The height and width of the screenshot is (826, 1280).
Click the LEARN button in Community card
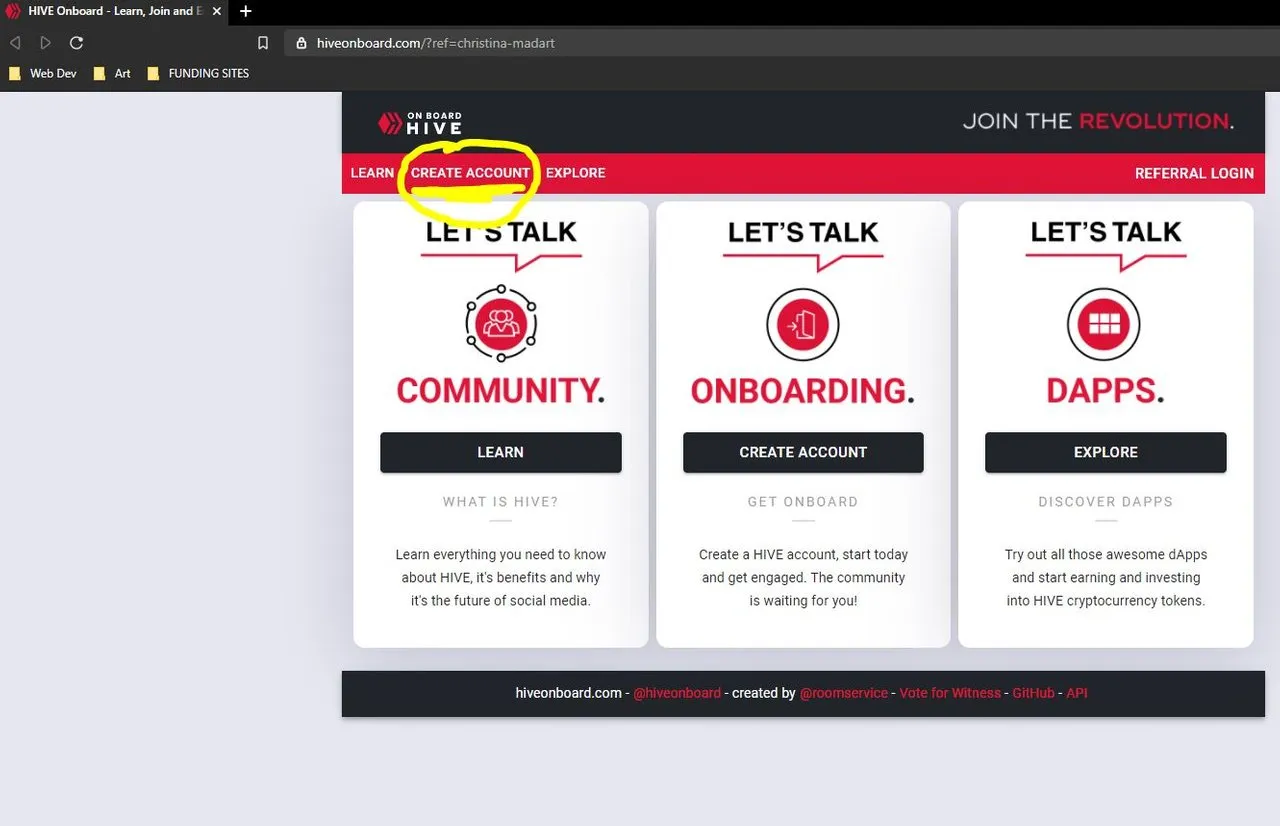(x=501, y=452)
